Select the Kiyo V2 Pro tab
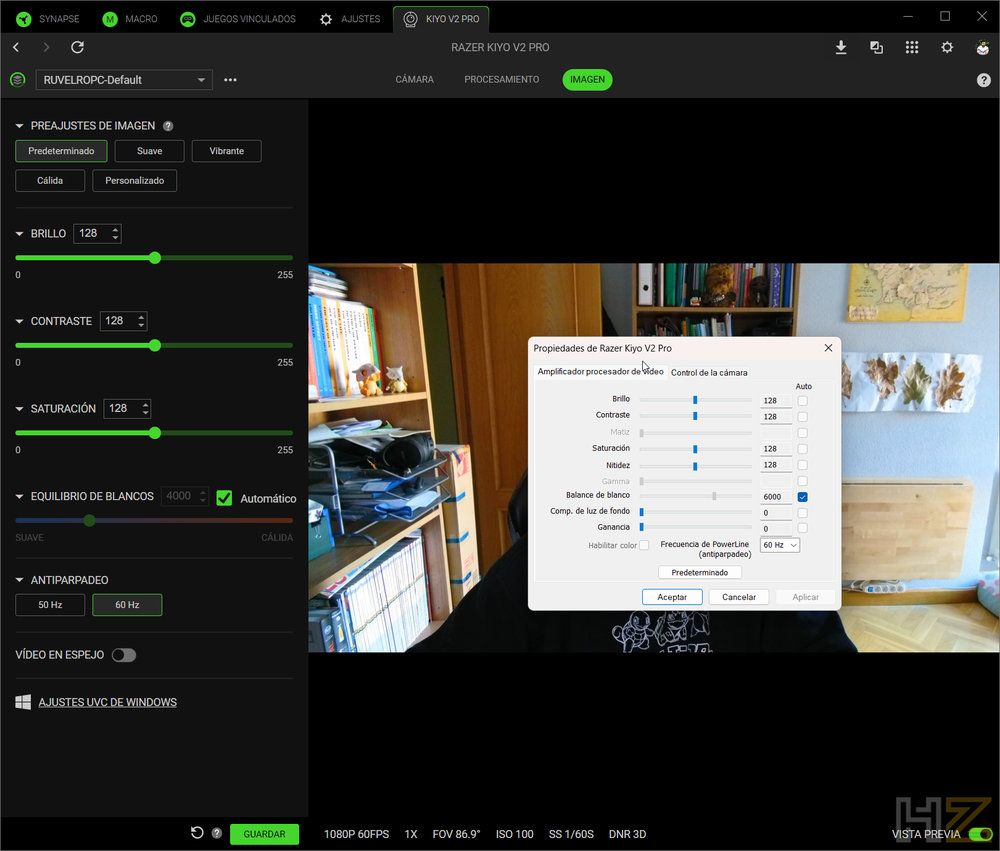Viewport: 1000px width, 851px height. coord(441,19)
